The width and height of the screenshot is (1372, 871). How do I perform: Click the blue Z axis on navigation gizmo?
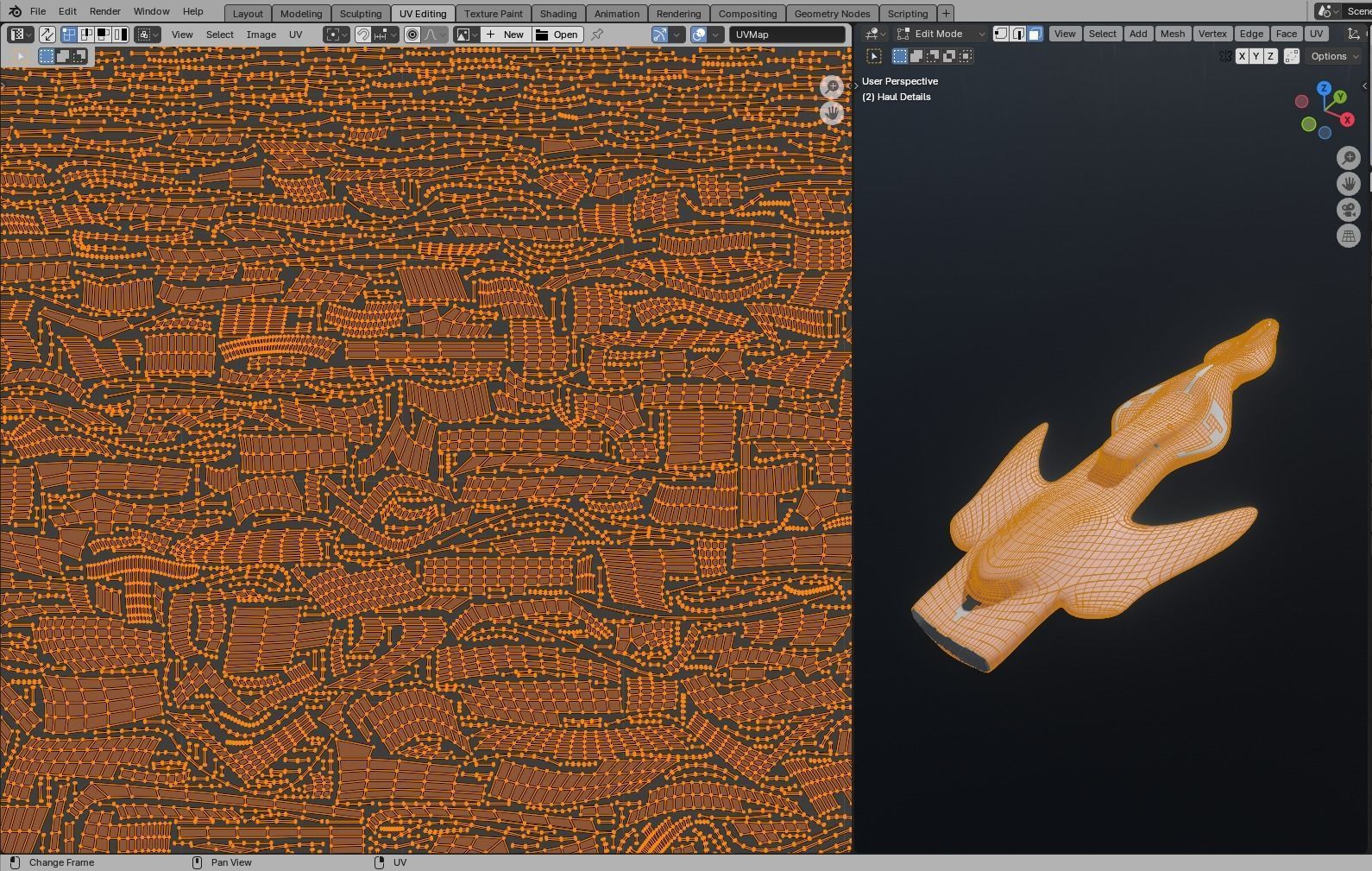tap(1324, 88)
